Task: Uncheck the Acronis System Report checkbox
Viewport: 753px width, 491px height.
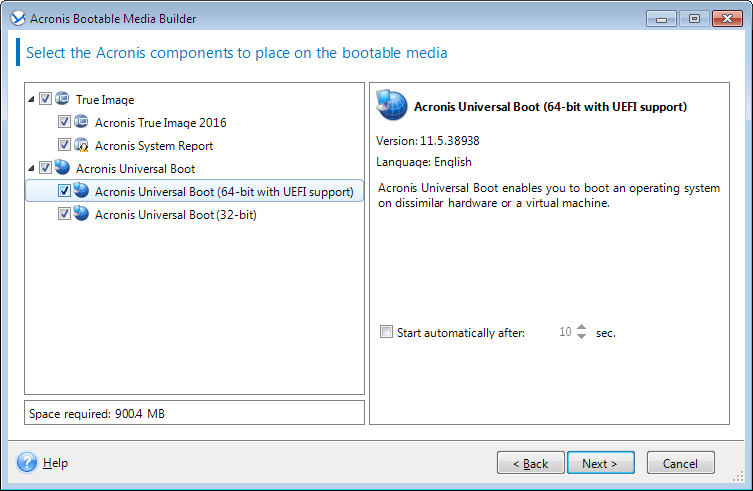Action: point(65,145)
